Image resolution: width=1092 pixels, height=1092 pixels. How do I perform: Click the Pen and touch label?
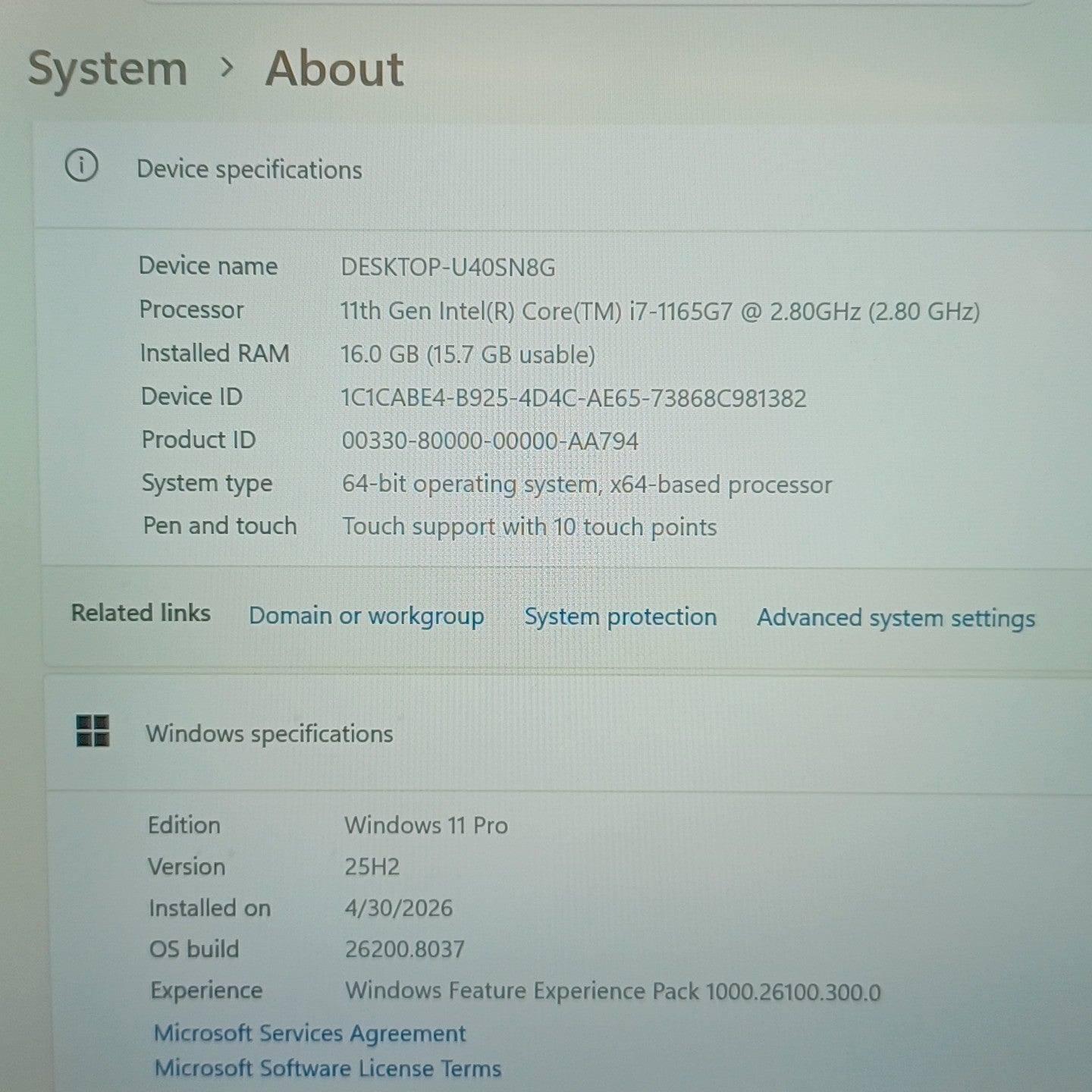pos(220,526)
